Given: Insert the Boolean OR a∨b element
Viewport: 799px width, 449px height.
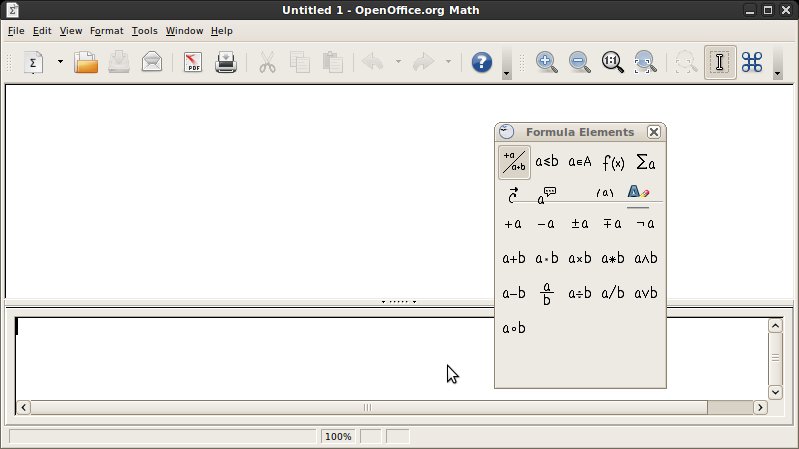Looking at the screenshot, I should [646, 294].
